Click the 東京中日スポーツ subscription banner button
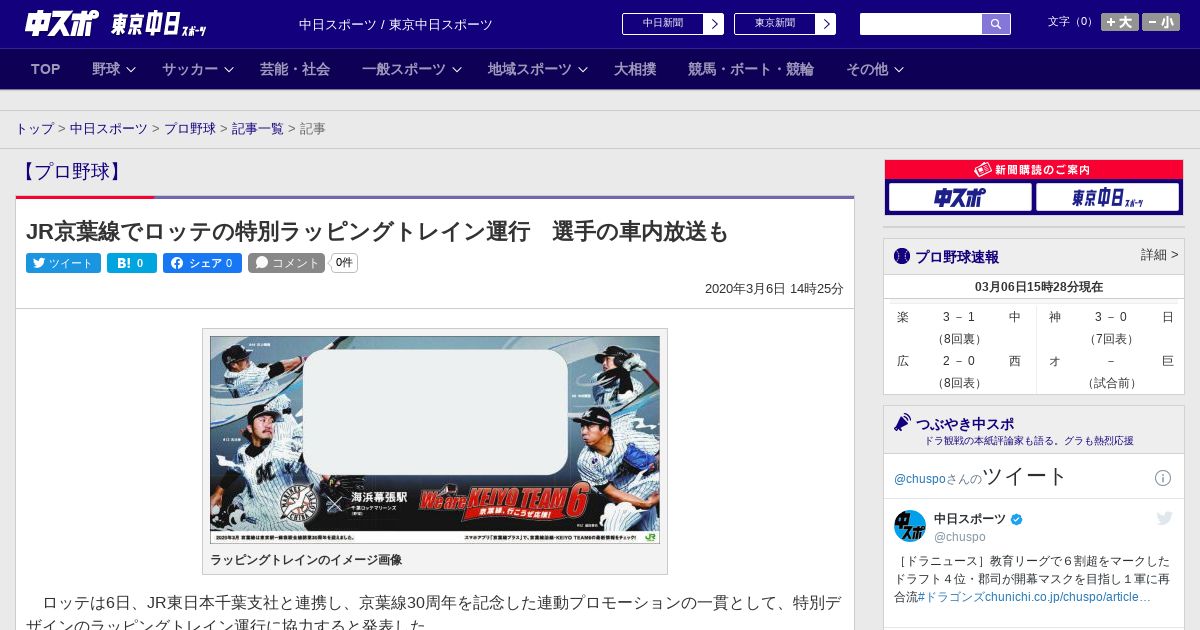This screenshot has height=630, width=1200. [x=1107, y=197]
